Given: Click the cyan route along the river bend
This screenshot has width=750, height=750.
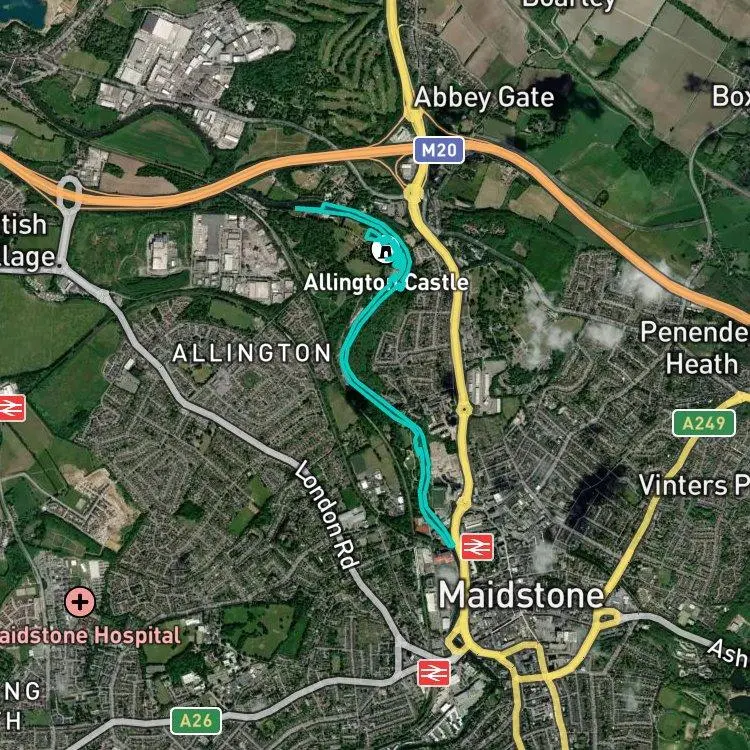Looking at the screenshot, I should tap(345, 356).
